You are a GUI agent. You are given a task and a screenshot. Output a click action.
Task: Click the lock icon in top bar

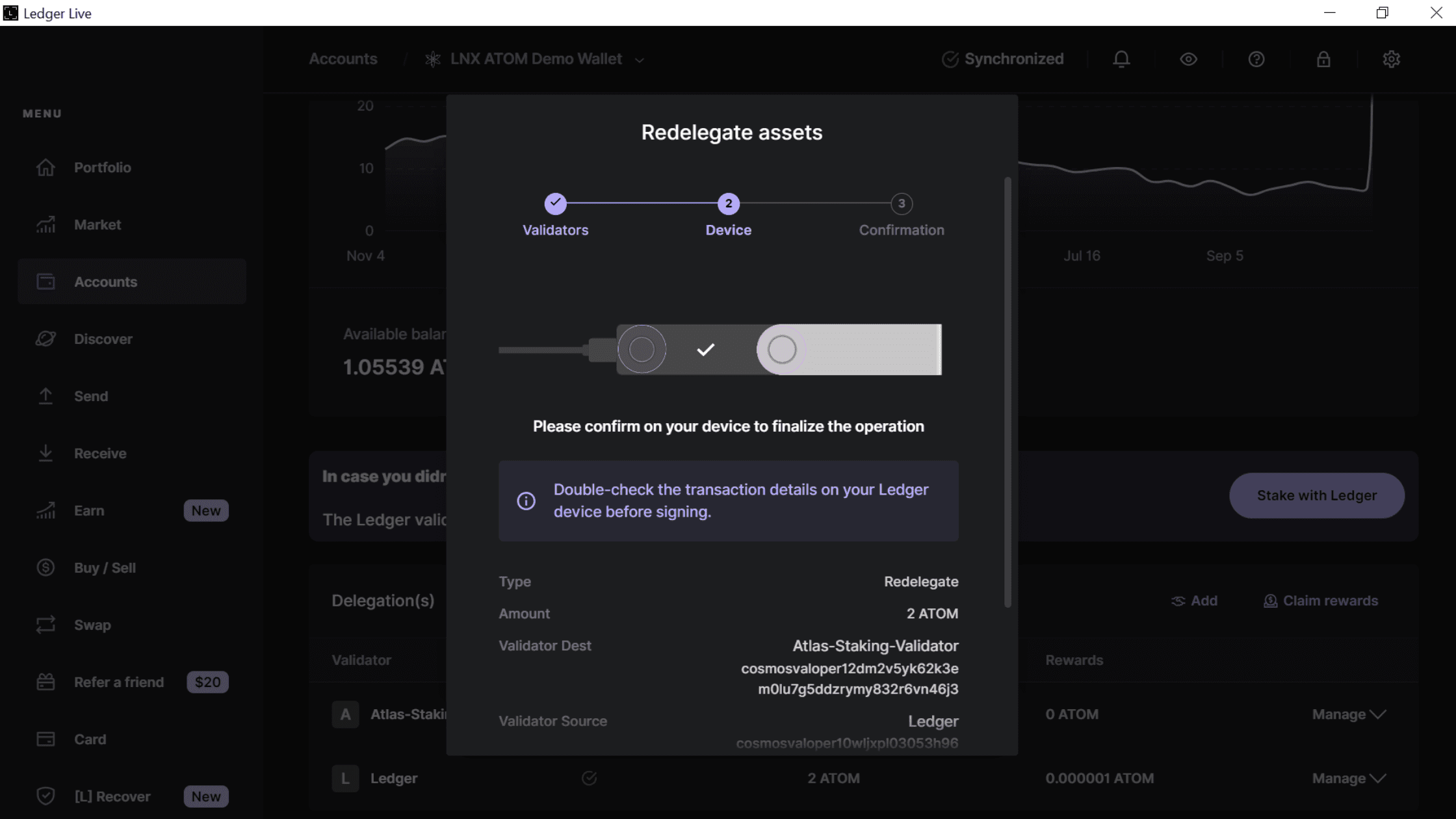1323,59
